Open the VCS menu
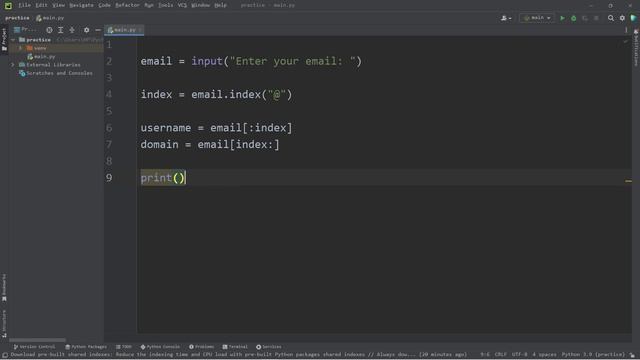The image size is (640, 360). click(x=182, y=5)
